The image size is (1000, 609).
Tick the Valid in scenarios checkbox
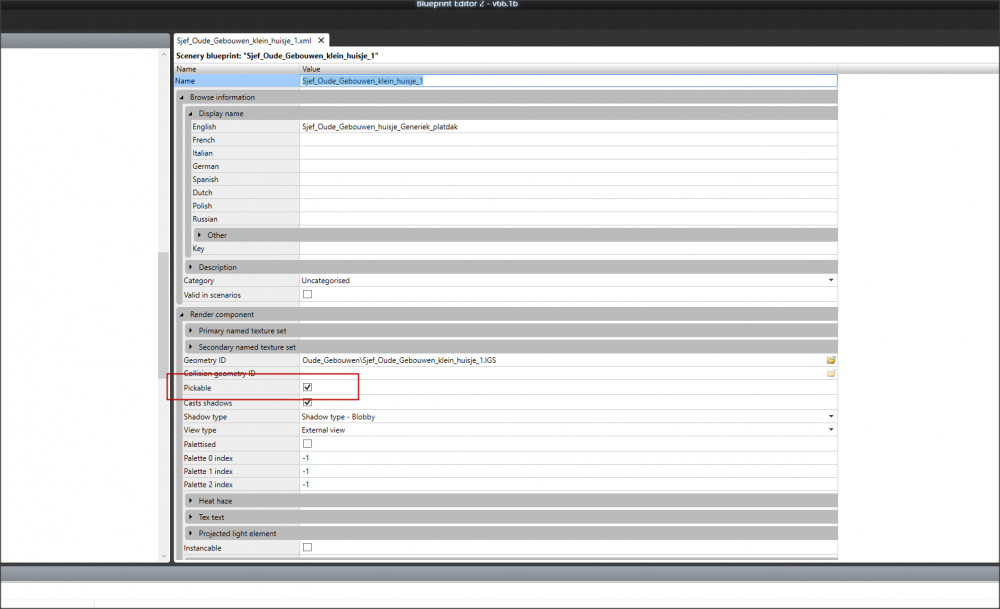coord(308,295)
